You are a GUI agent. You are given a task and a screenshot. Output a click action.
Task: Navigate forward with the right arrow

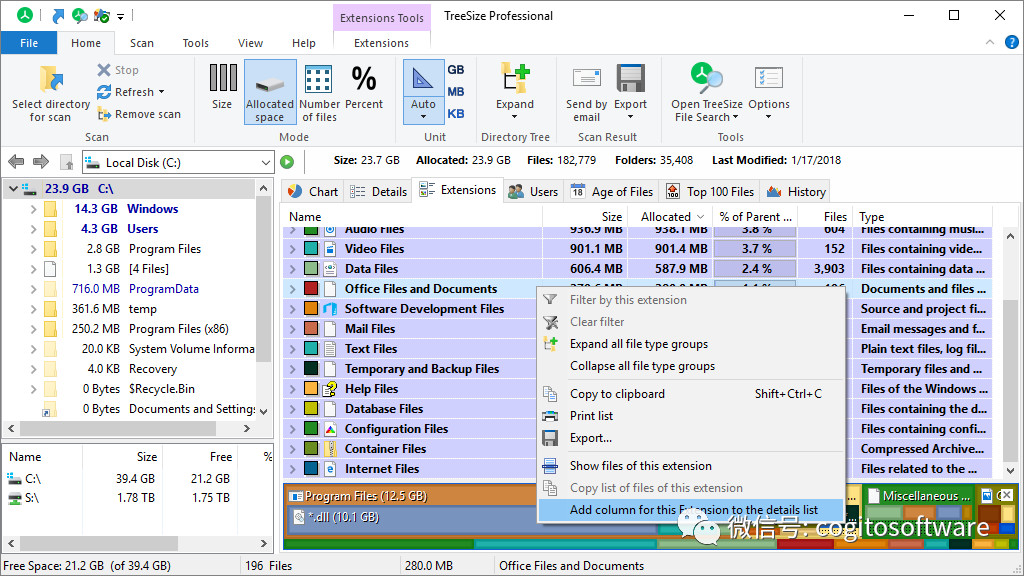[x=41, y=161]
